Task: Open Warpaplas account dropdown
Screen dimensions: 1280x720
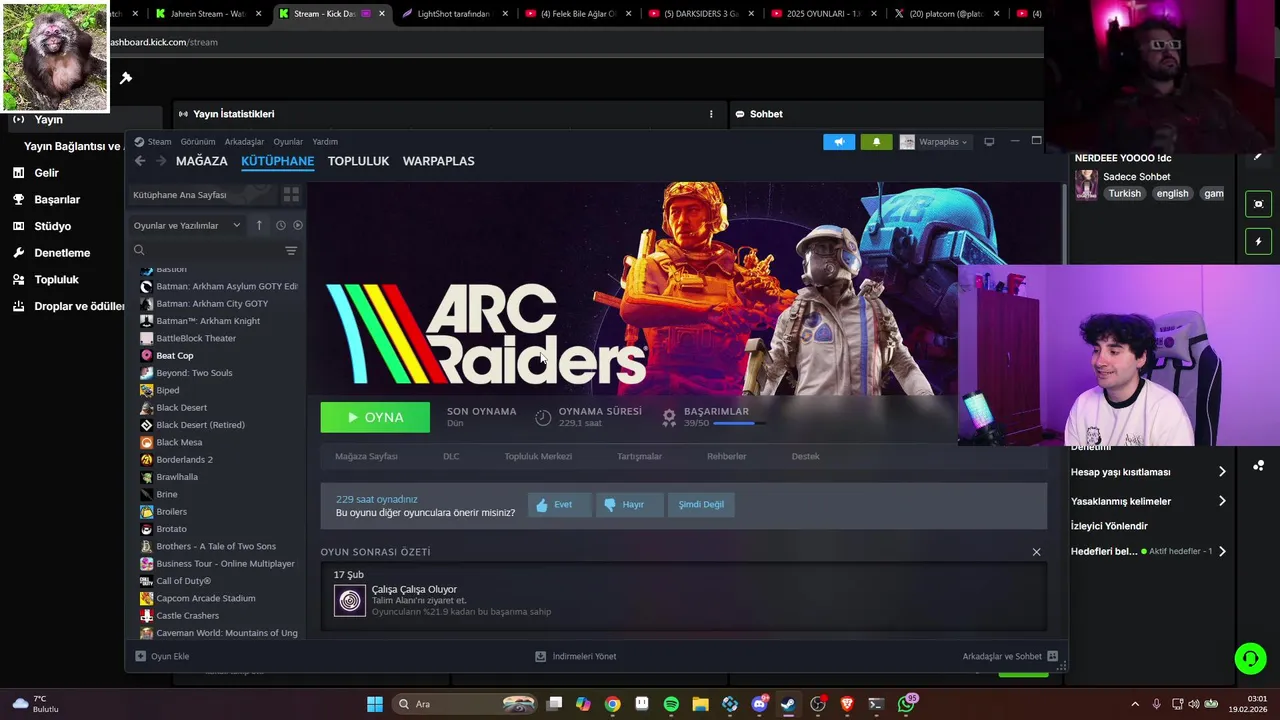Action: pos(934,142)
